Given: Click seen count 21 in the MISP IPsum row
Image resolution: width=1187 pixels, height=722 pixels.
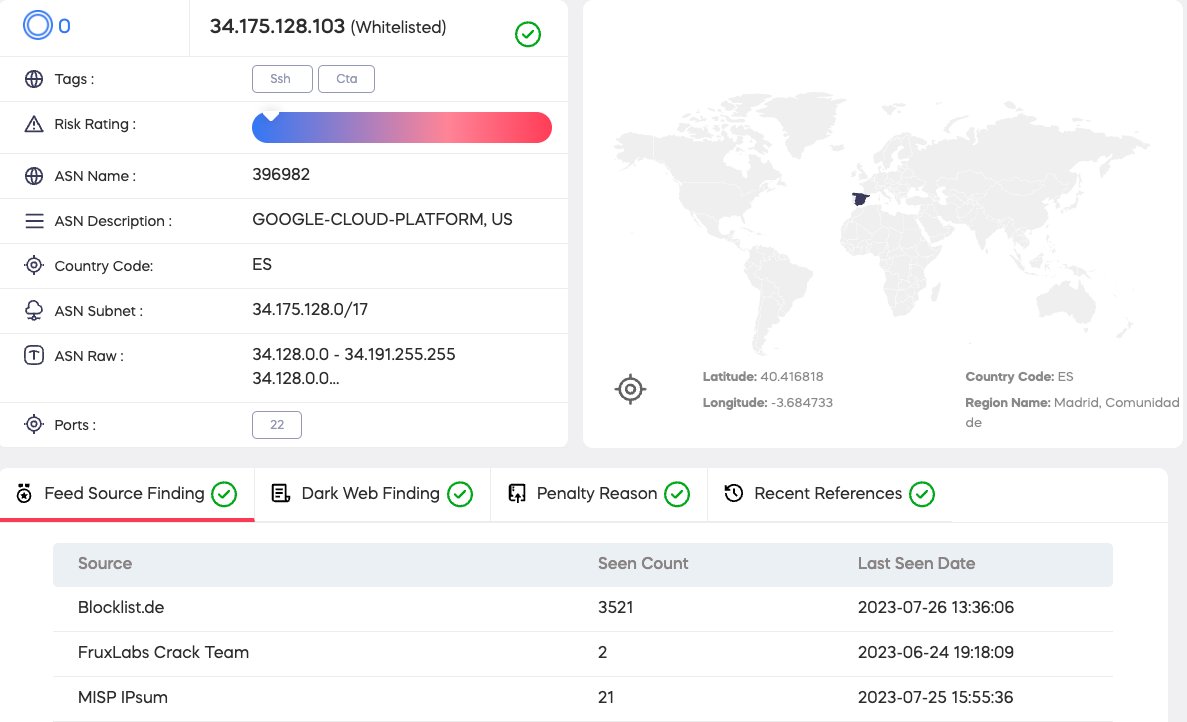Looking at the screenshot, I should 606,697.
